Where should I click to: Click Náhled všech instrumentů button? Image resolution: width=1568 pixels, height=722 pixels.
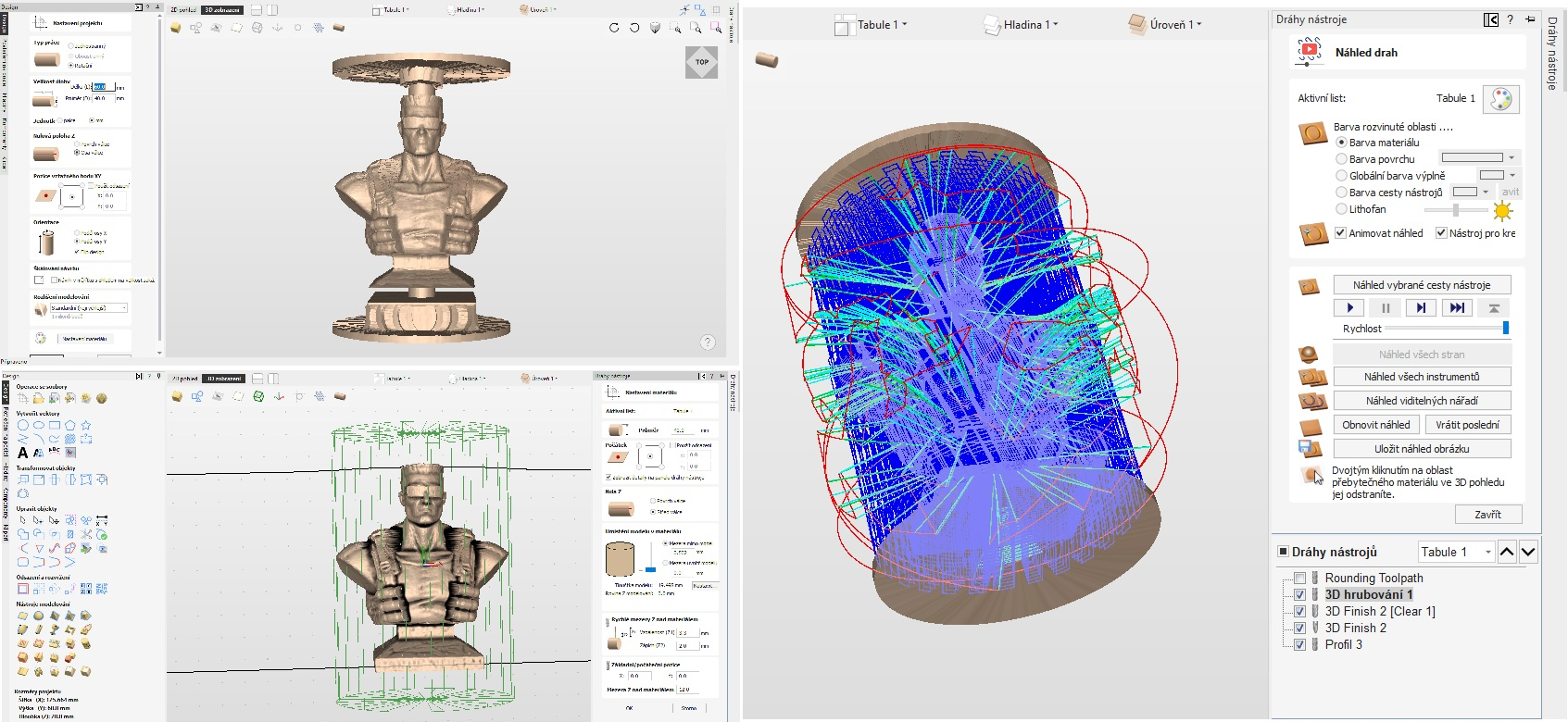coord(1422,377)
